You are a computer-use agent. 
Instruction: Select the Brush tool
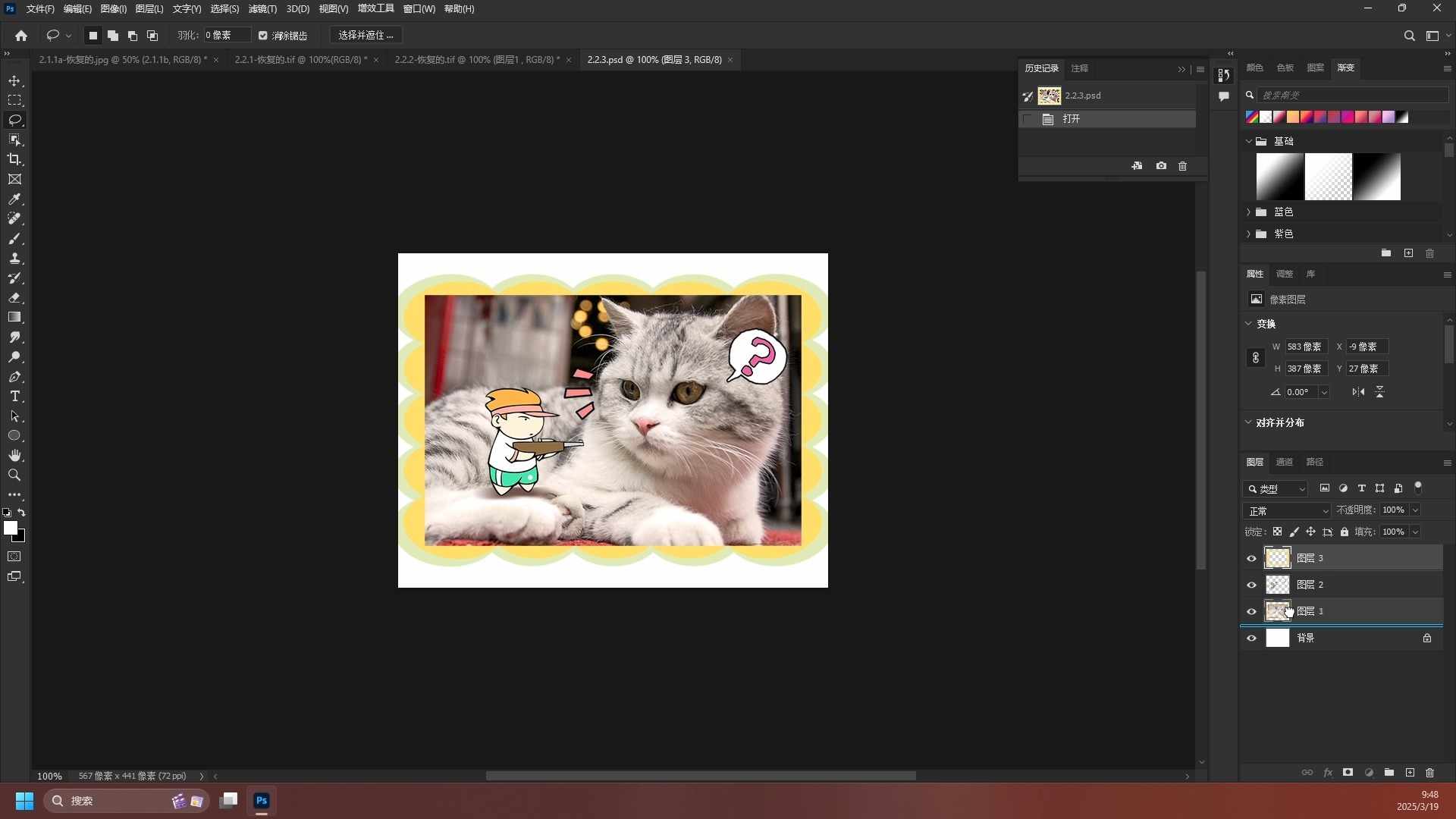(14, 238)
